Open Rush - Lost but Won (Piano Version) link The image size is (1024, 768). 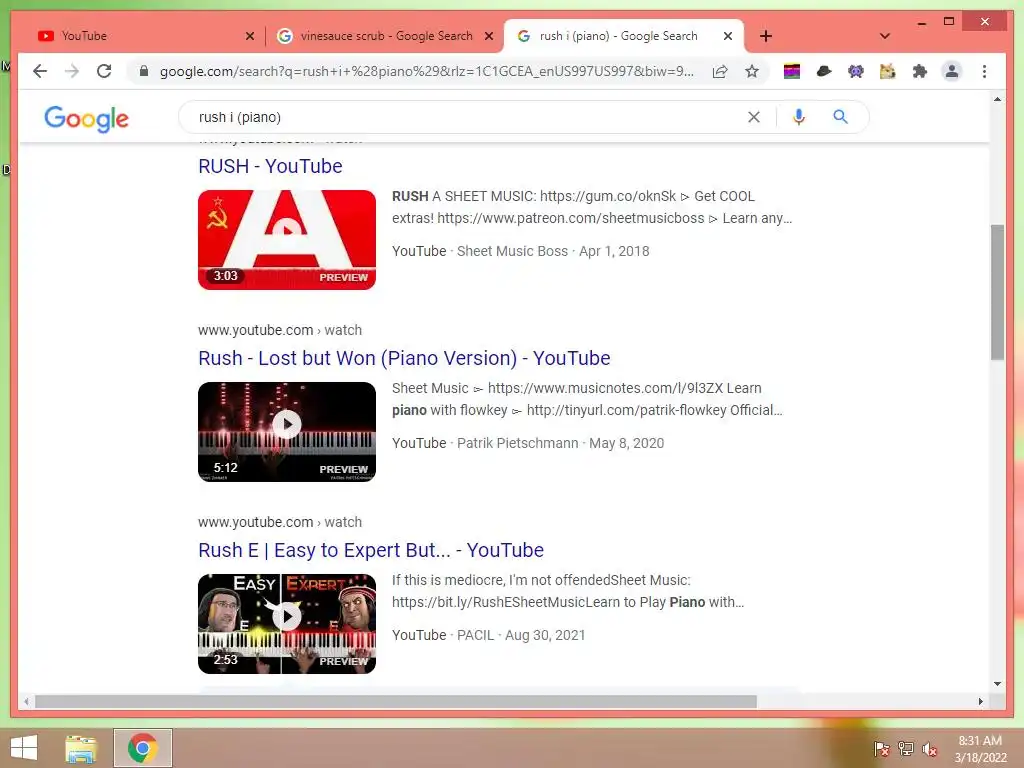(404, 358)
